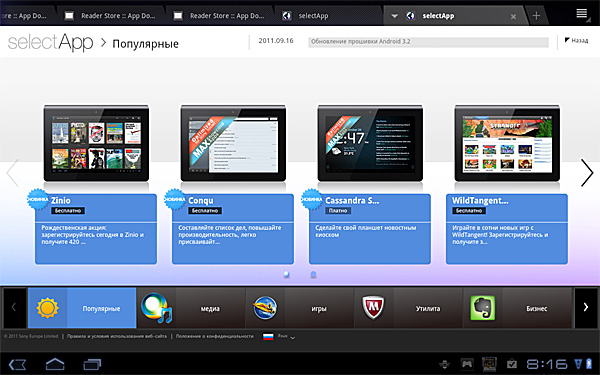The image size is (600, 375).
Task: Open a new browser tab
Action: (536, 16)
